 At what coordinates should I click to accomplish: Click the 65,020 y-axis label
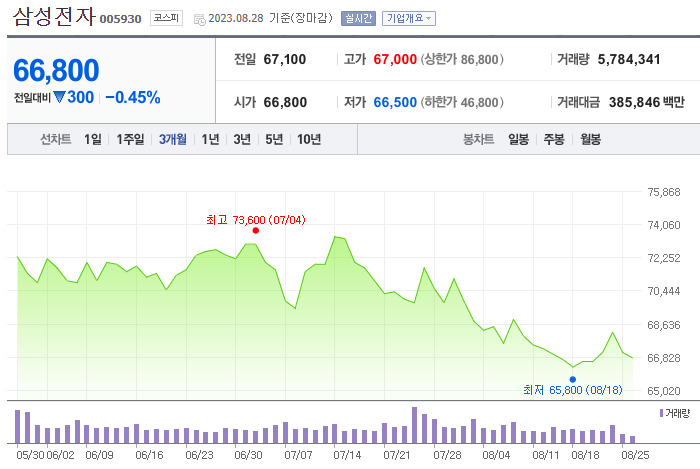point(664,391)
